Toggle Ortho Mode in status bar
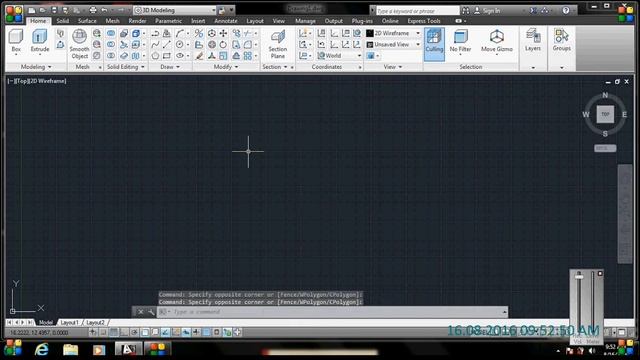Viewport: 640px width, 360px height. [x=124, y=332]
